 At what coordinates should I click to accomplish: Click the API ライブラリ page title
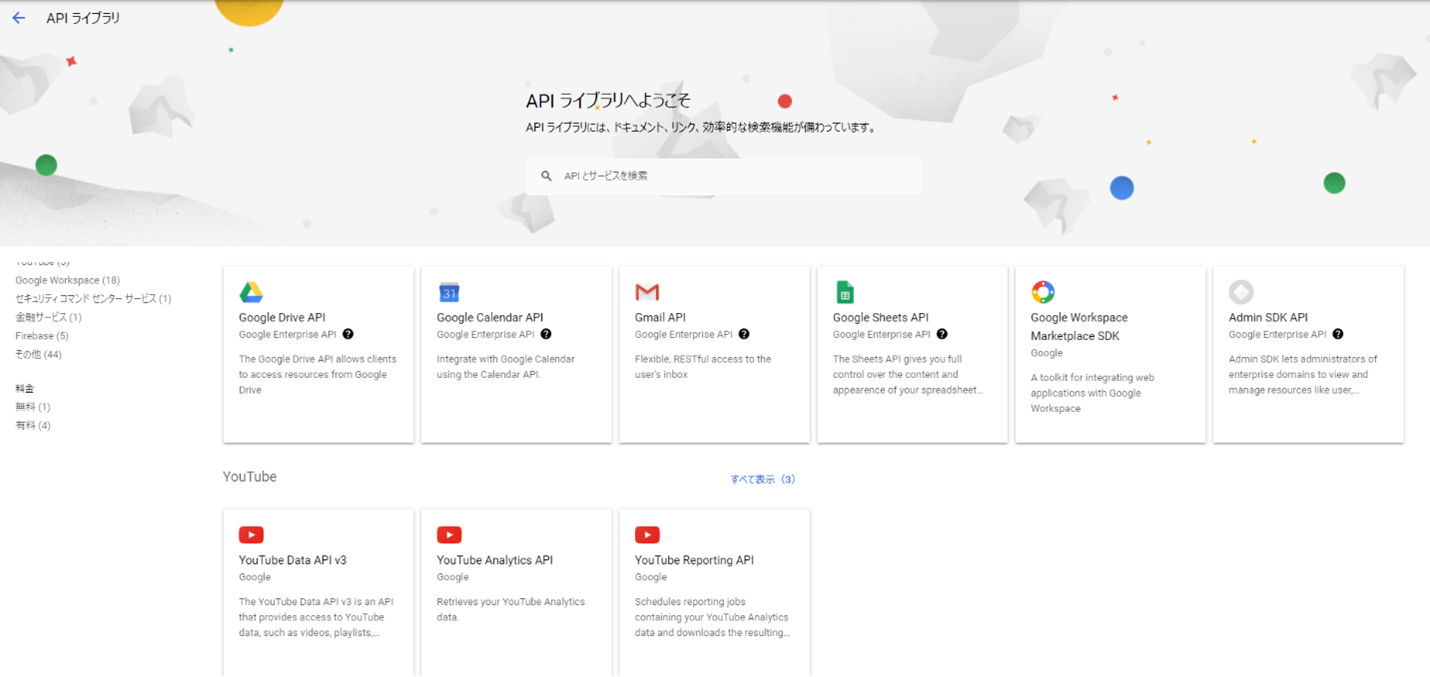pos(83,18)
